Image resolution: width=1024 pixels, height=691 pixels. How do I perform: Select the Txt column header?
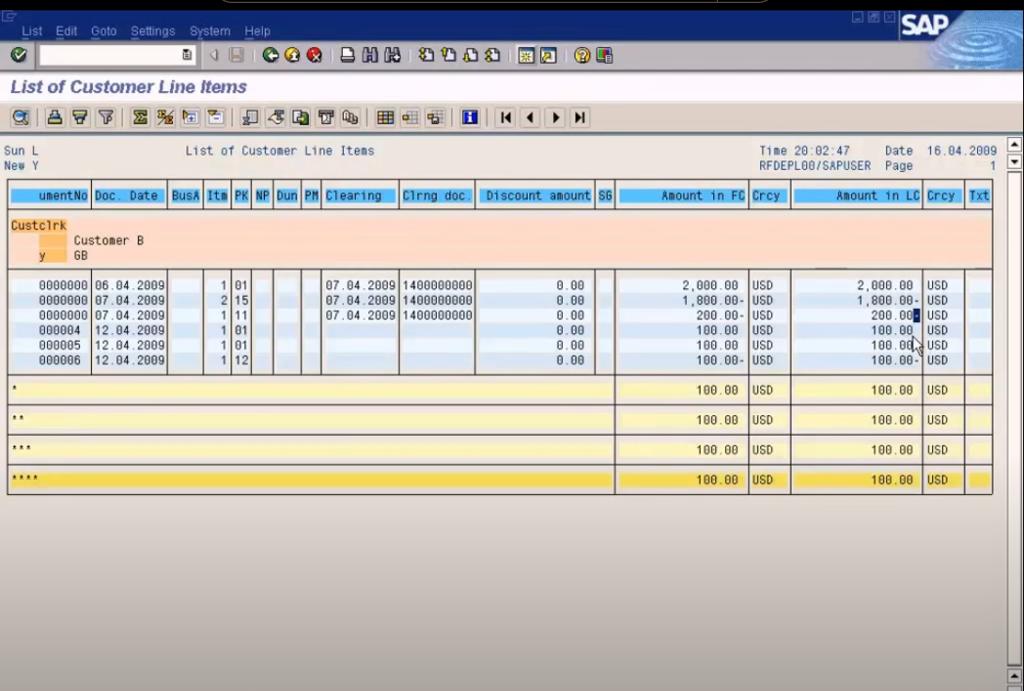[x=979, y=195]
